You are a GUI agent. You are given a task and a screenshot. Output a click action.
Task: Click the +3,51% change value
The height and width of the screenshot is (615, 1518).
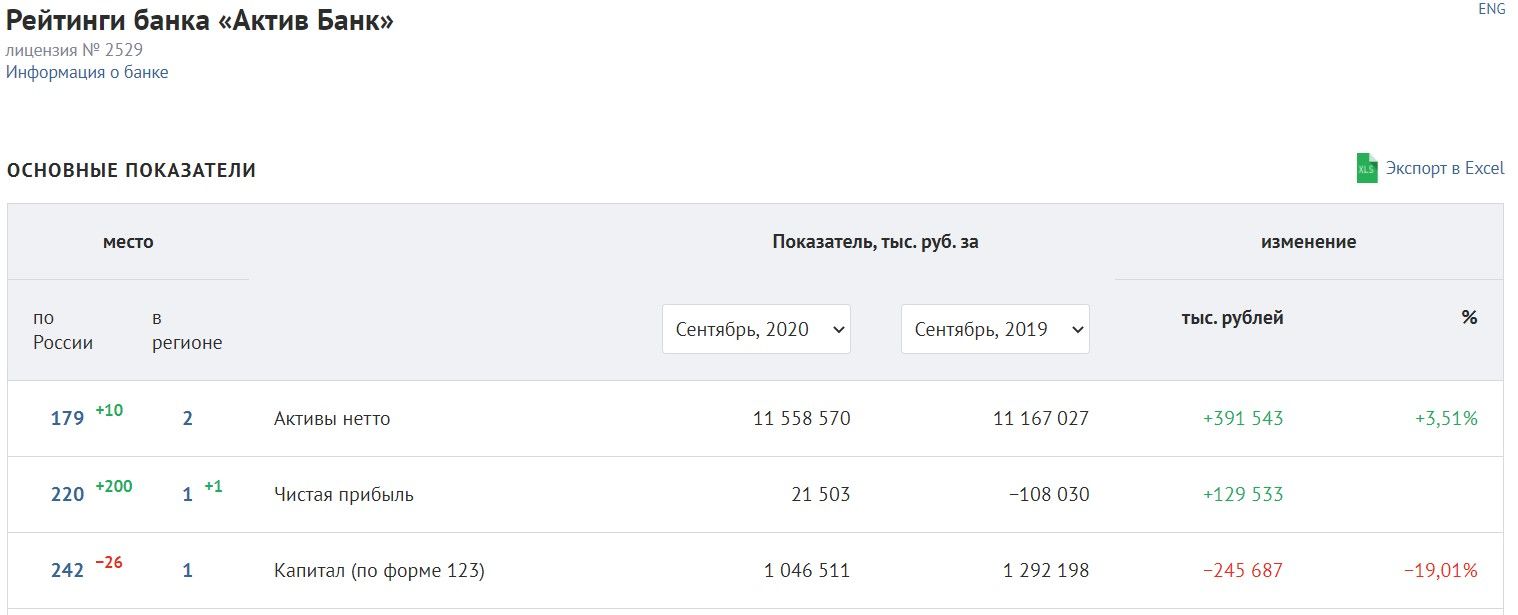[1446, 419]
